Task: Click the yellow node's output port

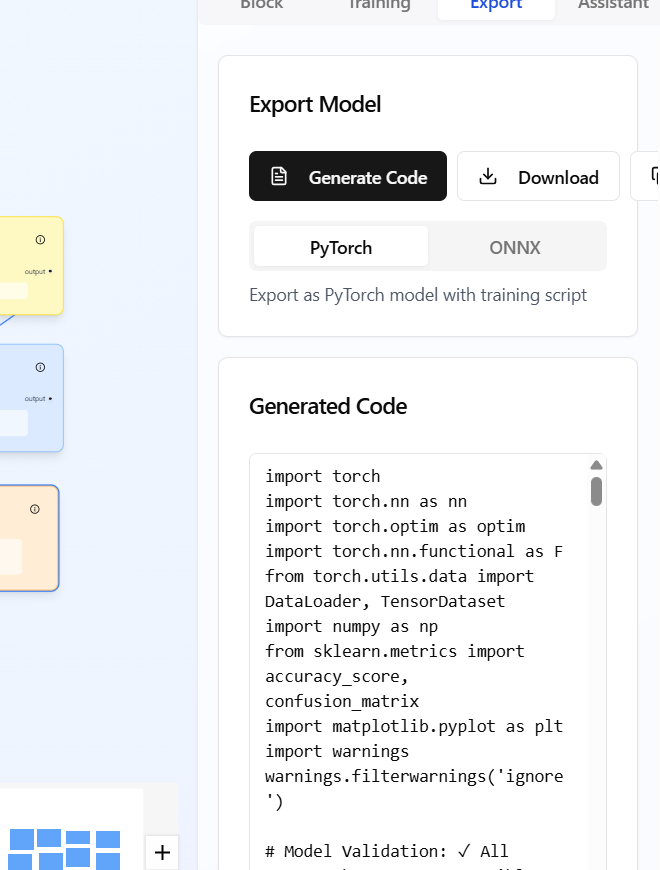Action: point(50,271)
